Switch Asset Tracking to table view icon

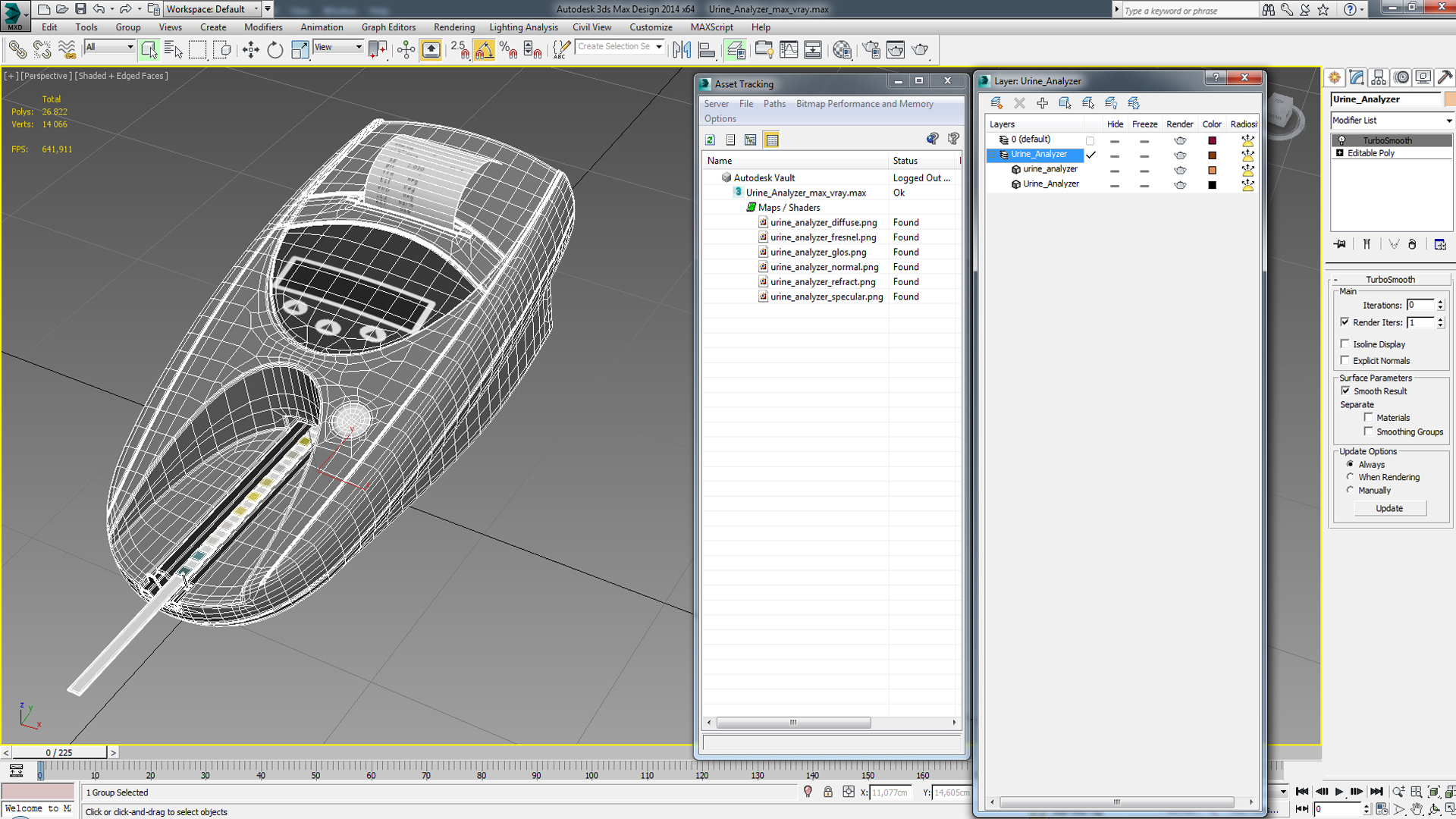click(772, 140)
